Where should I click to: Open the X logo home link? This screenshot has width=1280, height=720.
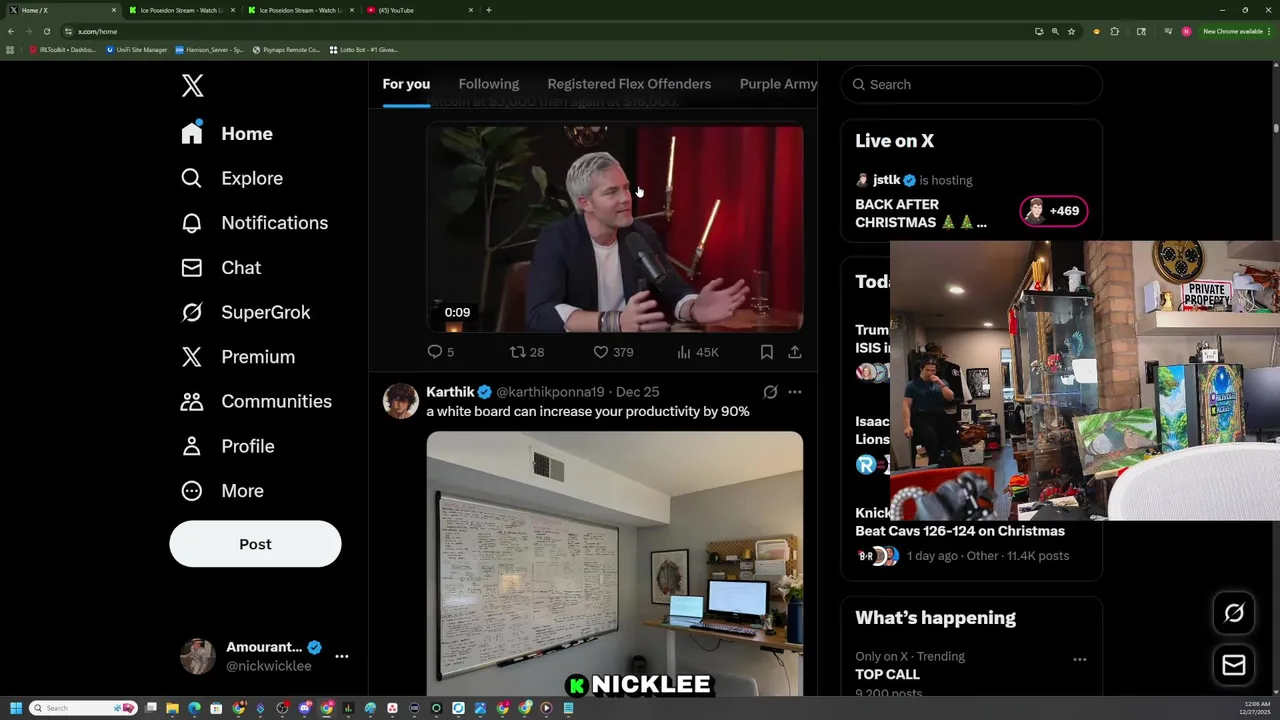[193, 86]
